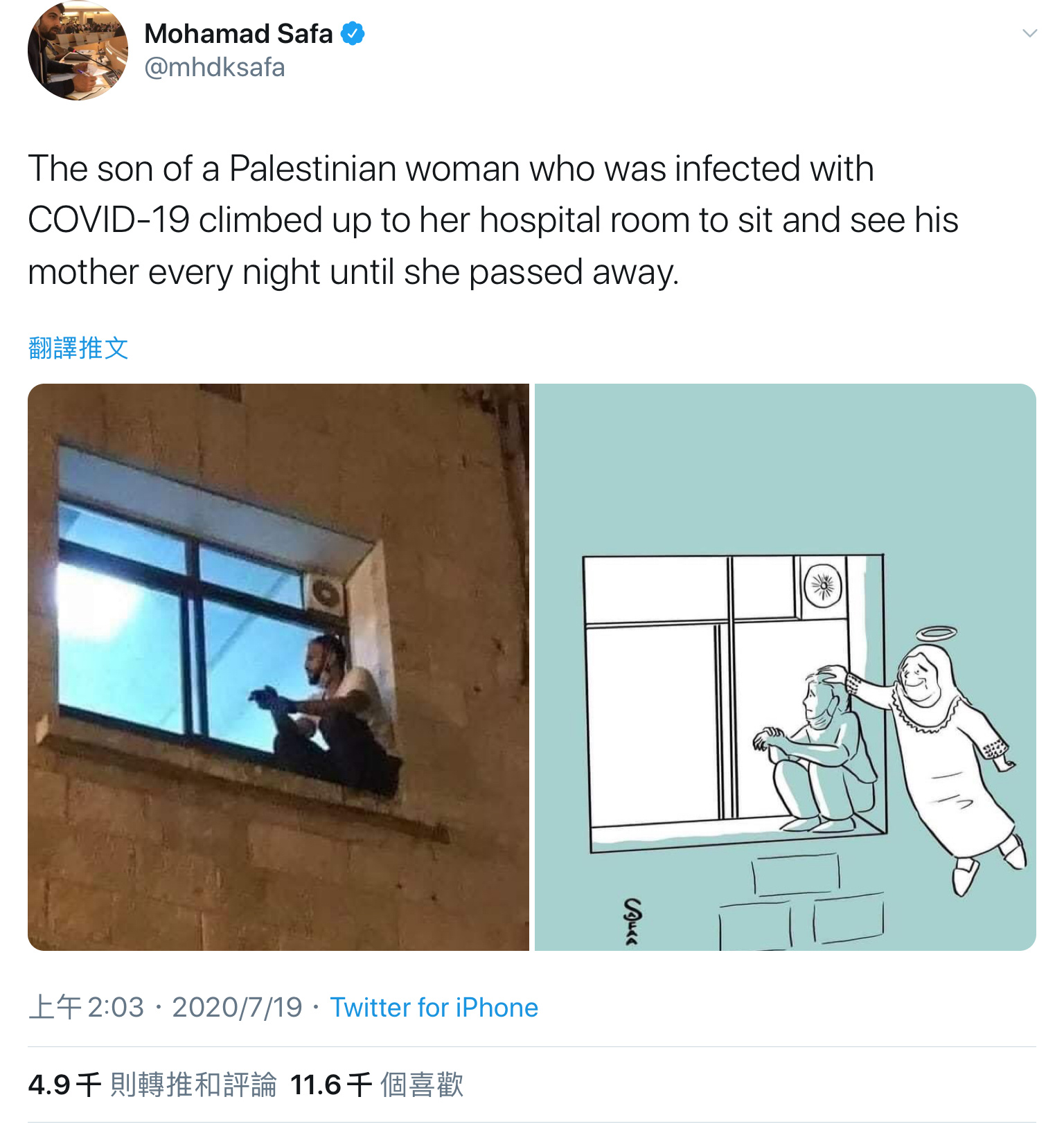Viewport: 1064px width, 1124px height.
Task: Click the Mohamad Safa display name
Action: pos(238,33)
